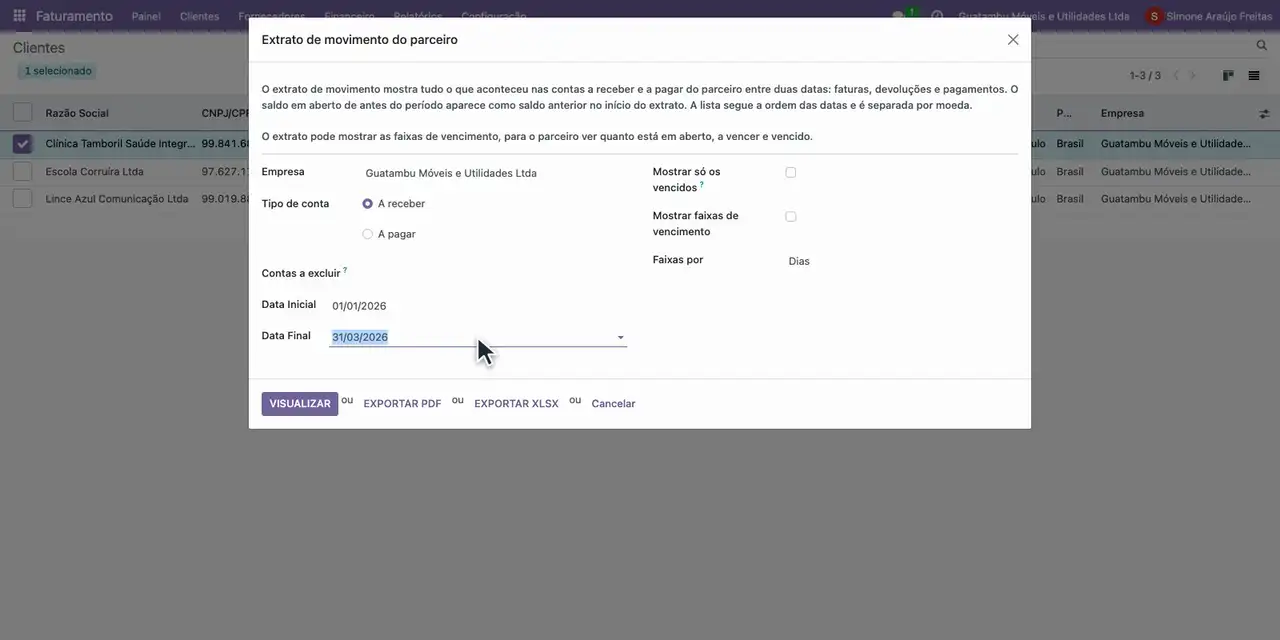
Task: Click the pager text 1-3 / 3
Action: tap(1145, 76)
